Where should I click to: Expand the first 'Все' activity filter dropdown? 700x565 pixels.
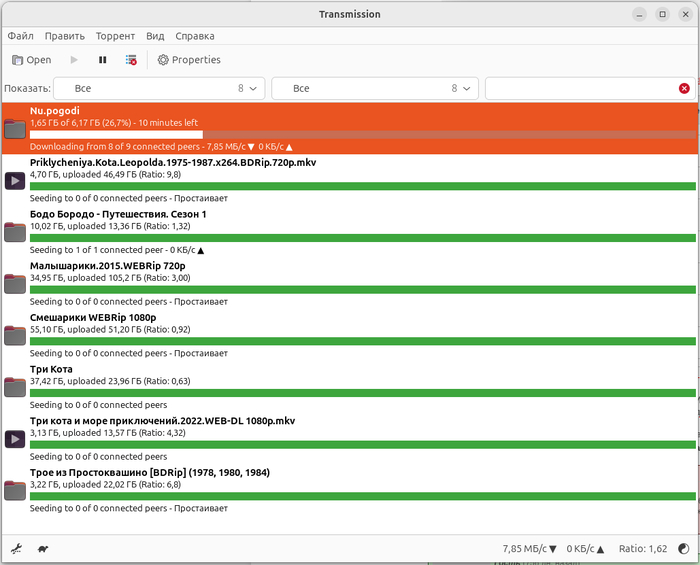pos(159,89)
